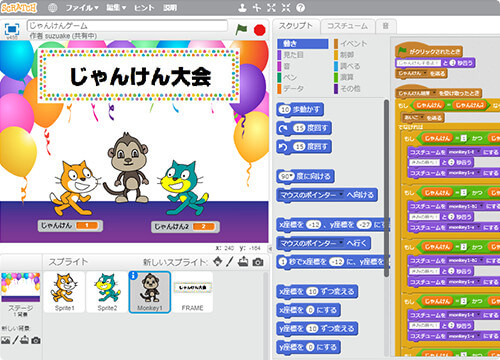Select the 見た目 block category
500x360 pixels.
coord(291,55)
